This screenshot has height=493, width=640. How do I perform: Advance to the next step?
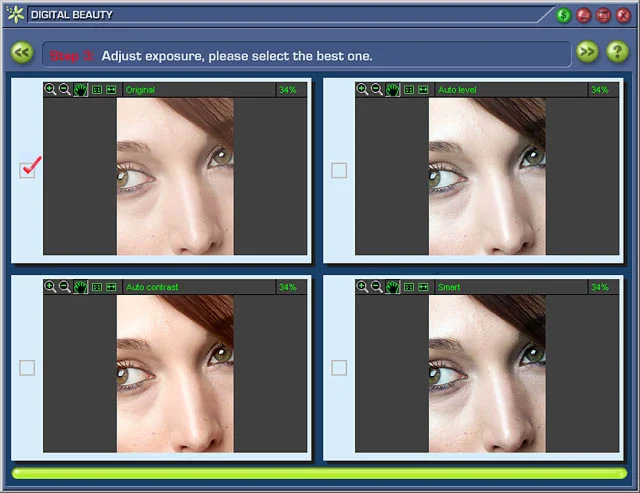587,52
